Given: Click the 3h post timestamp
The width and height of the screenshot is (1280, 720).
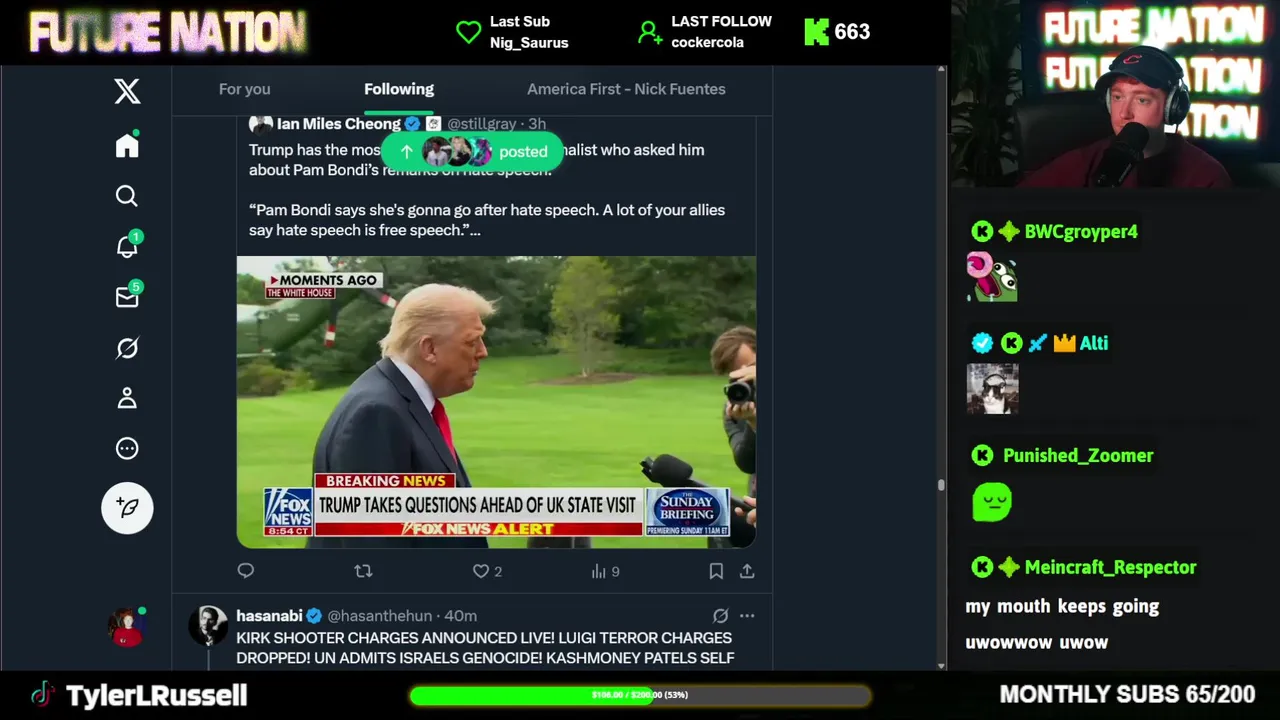Looking at the screenshot, I should coord(537,124).
